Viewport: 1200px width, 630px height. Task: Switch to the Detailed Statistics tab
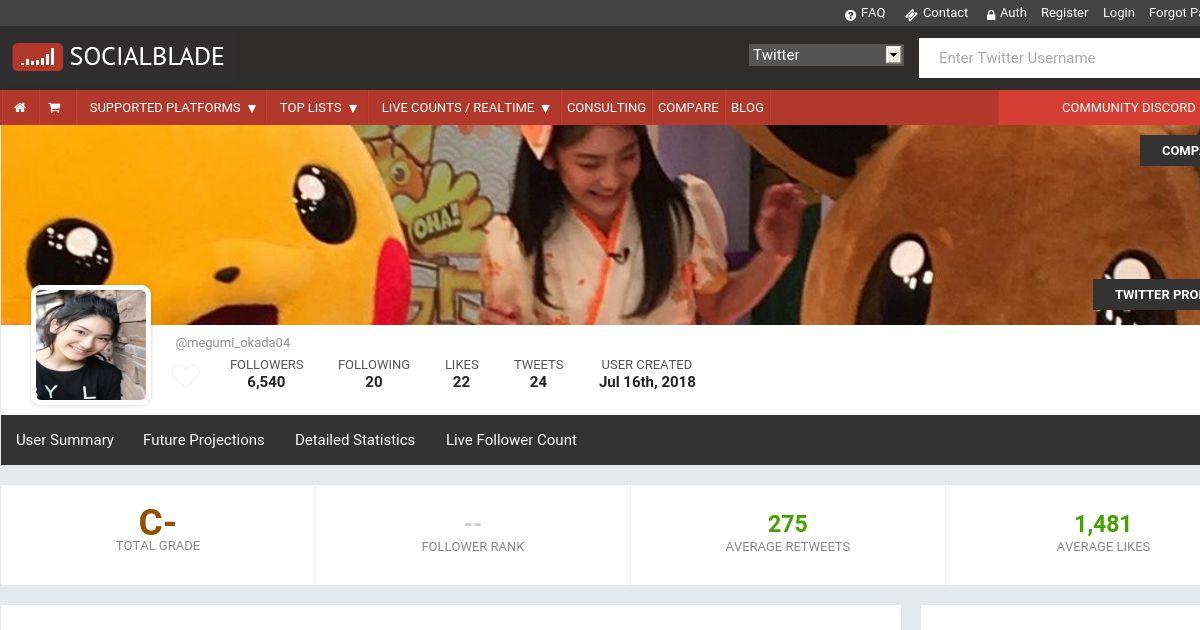[355, 440]
